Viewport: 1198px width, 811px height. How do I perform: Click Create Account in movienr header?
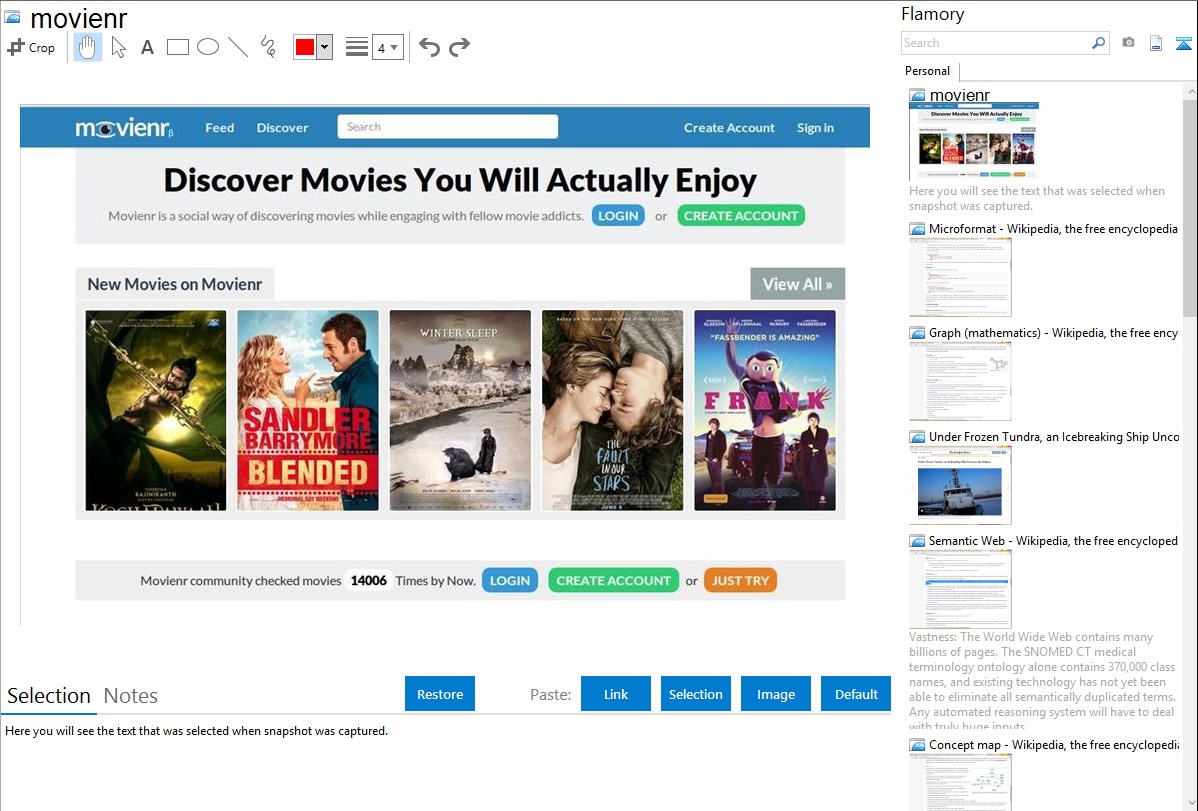pyautogui.click(x=729, y=128)
